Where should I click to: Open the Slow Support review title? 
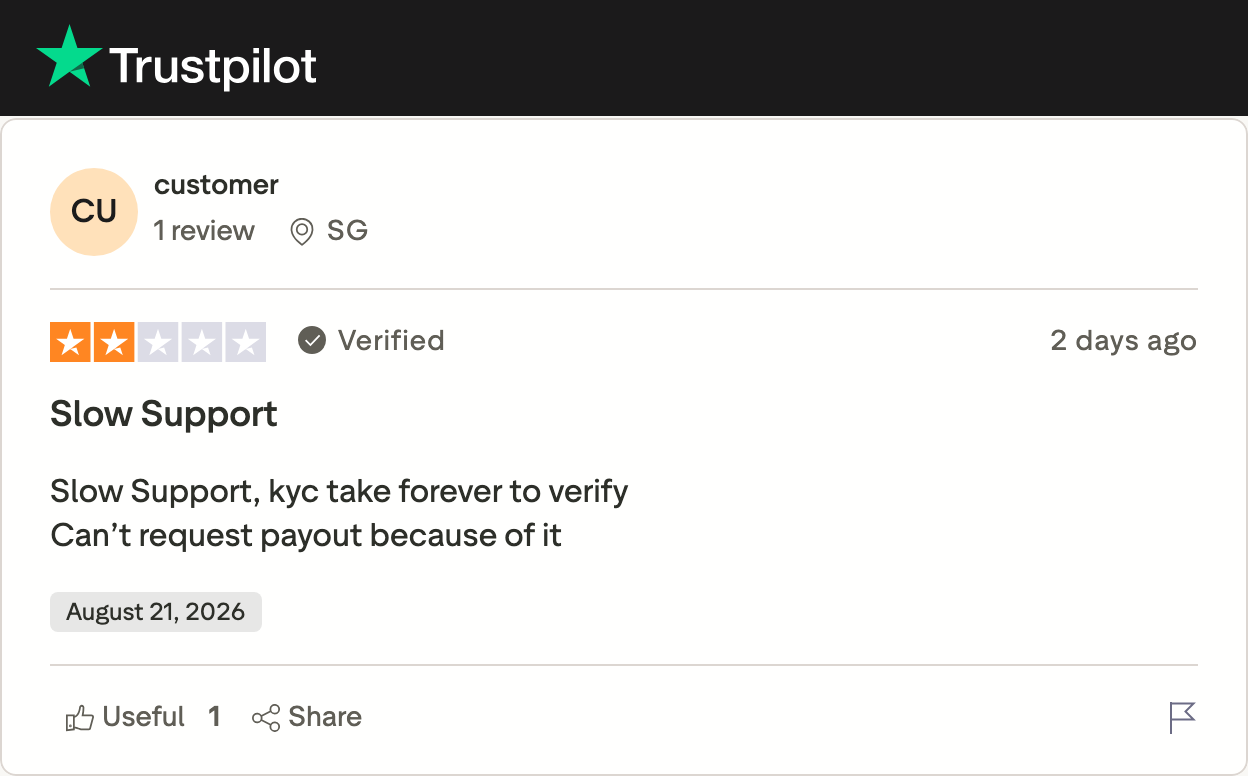coord(164,414)
